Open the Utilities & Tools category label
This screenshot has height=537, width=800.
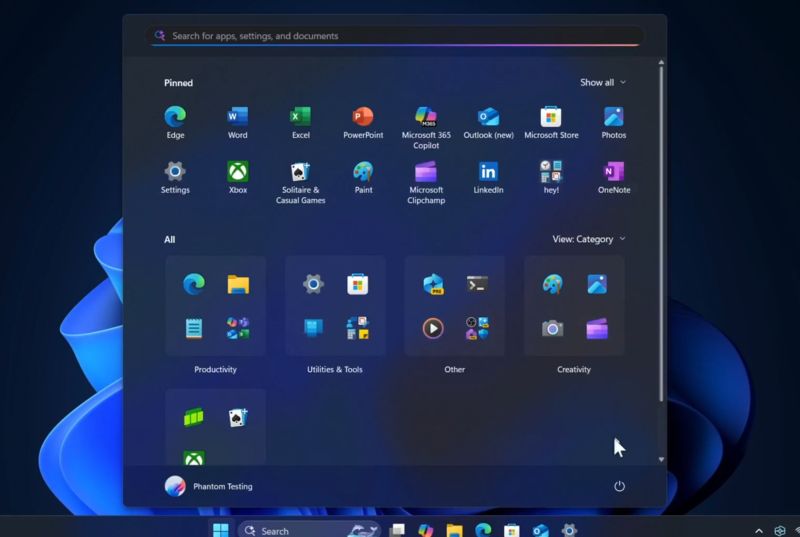click(335, 369)
